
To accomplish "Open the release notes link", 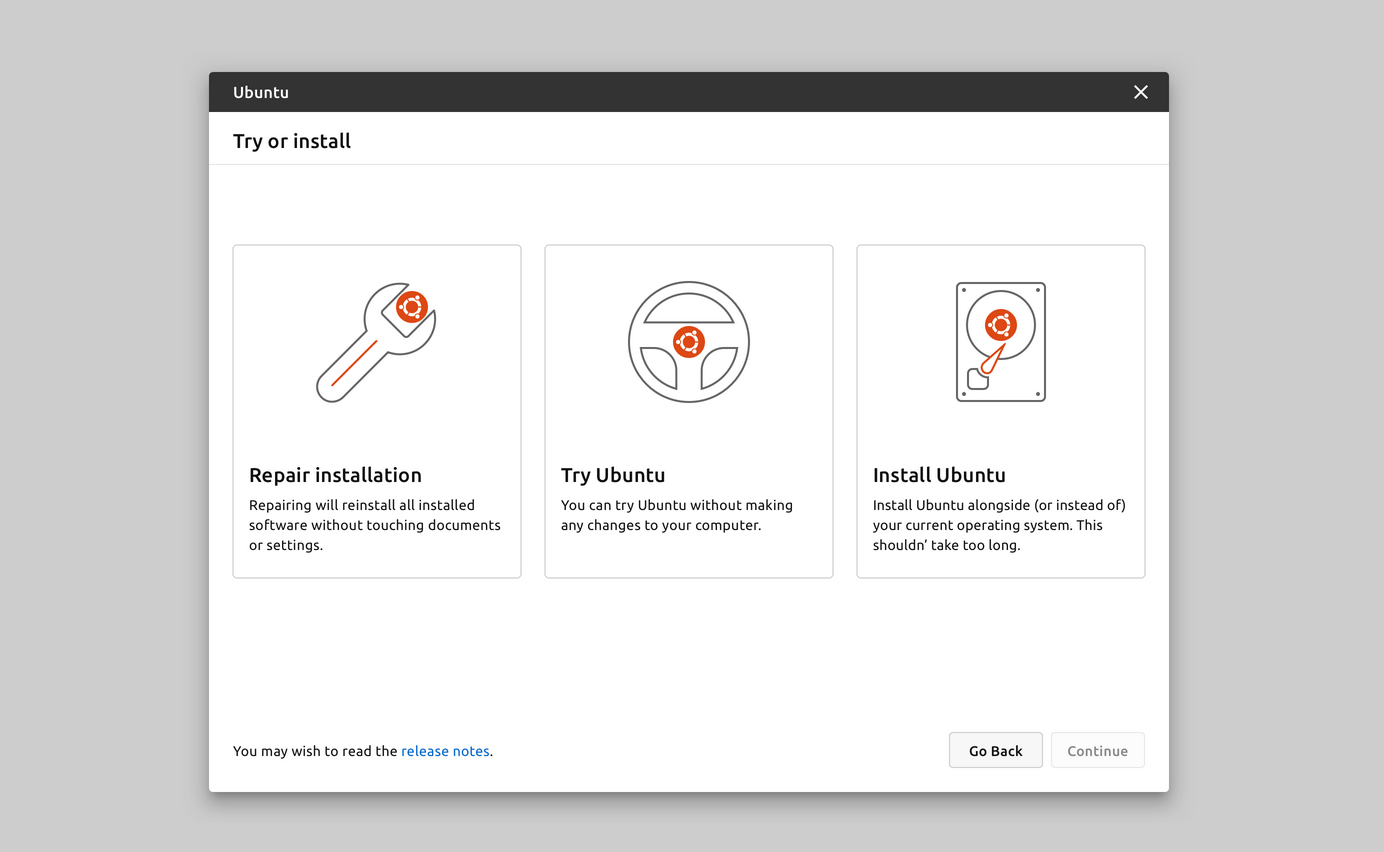I will coord(445,750).
